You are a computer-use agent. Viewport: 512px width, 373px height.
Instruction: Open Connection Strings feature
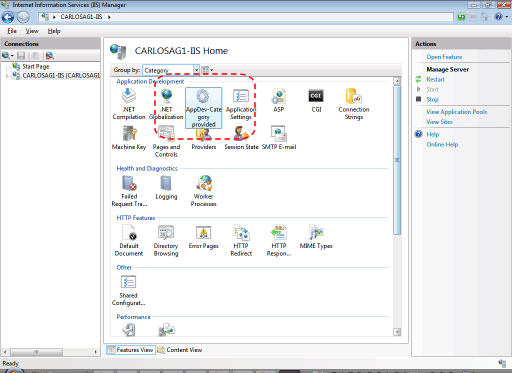[x=354, y=104]
